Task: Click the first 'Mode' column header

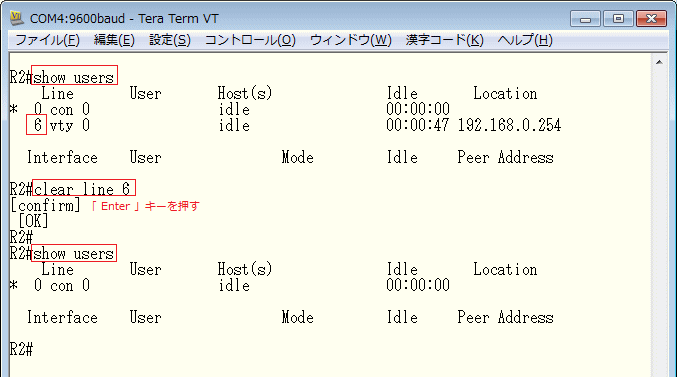Action: [297, 157]
